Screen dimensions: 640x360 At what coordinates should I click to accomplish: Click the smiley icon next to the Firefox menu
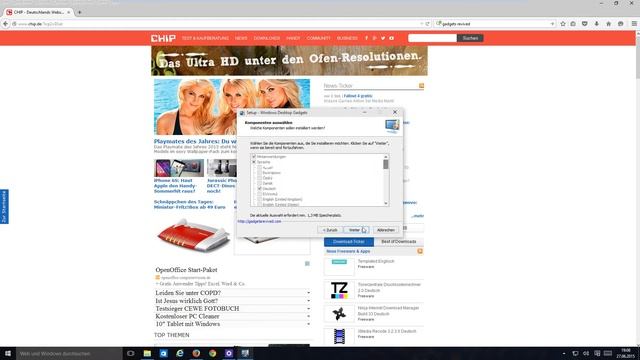pos(620,24)
